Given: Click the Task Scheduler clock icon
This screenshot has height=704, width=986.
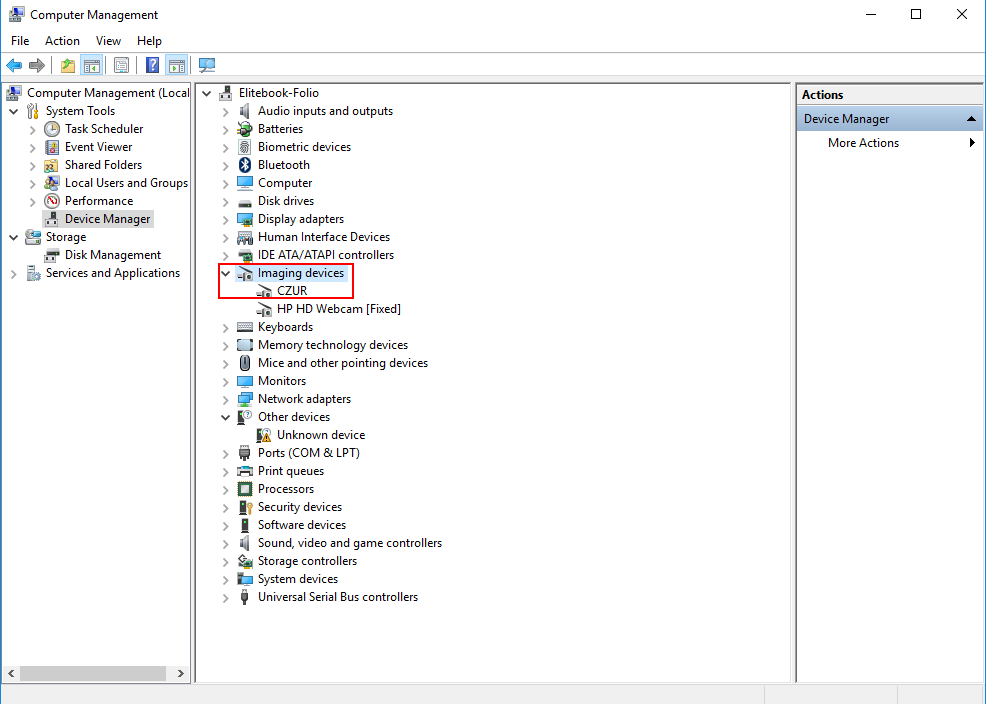Looking at the screenshot, I should point(52,129).
